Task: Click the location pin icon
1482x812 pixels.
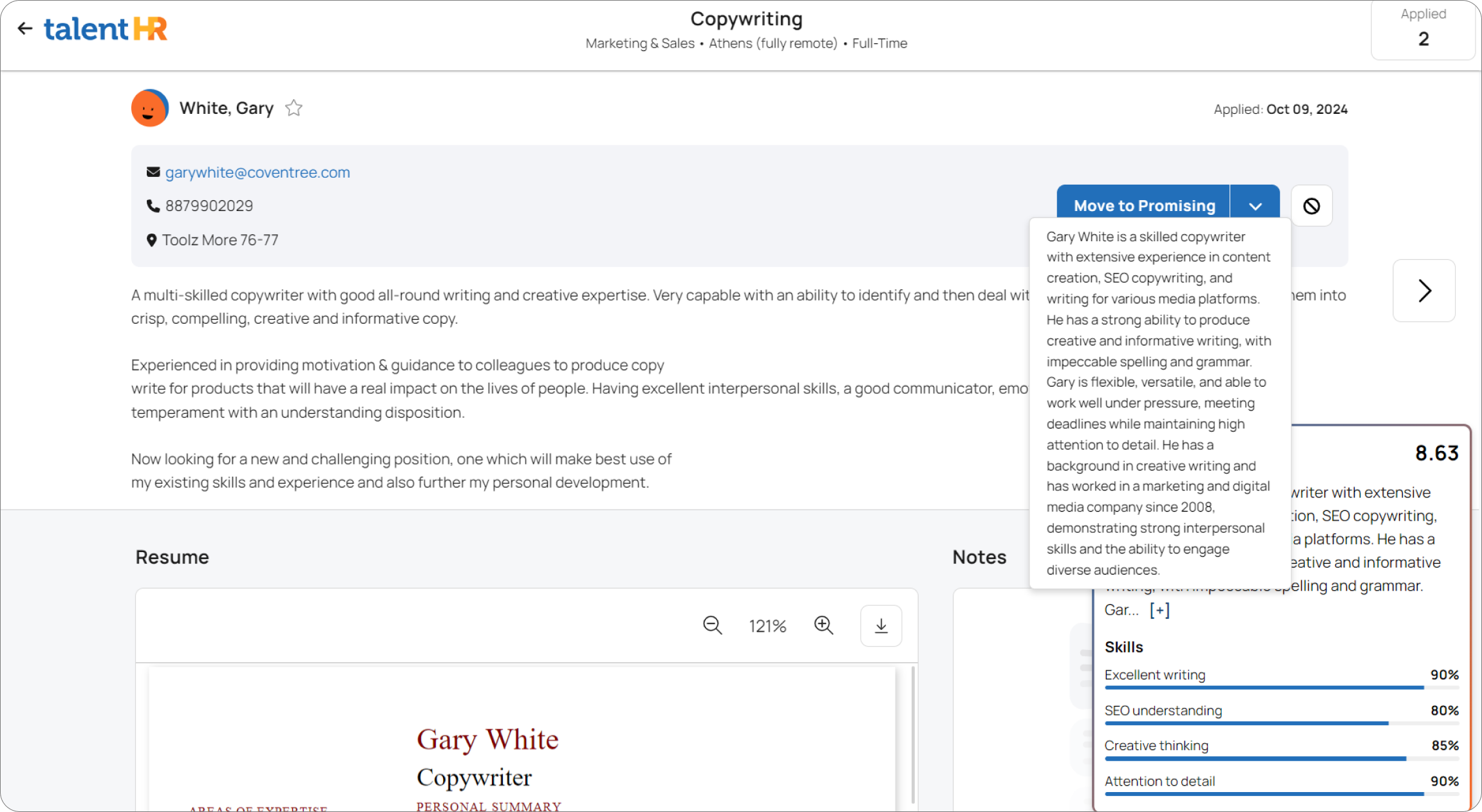Action: [152, 240]
